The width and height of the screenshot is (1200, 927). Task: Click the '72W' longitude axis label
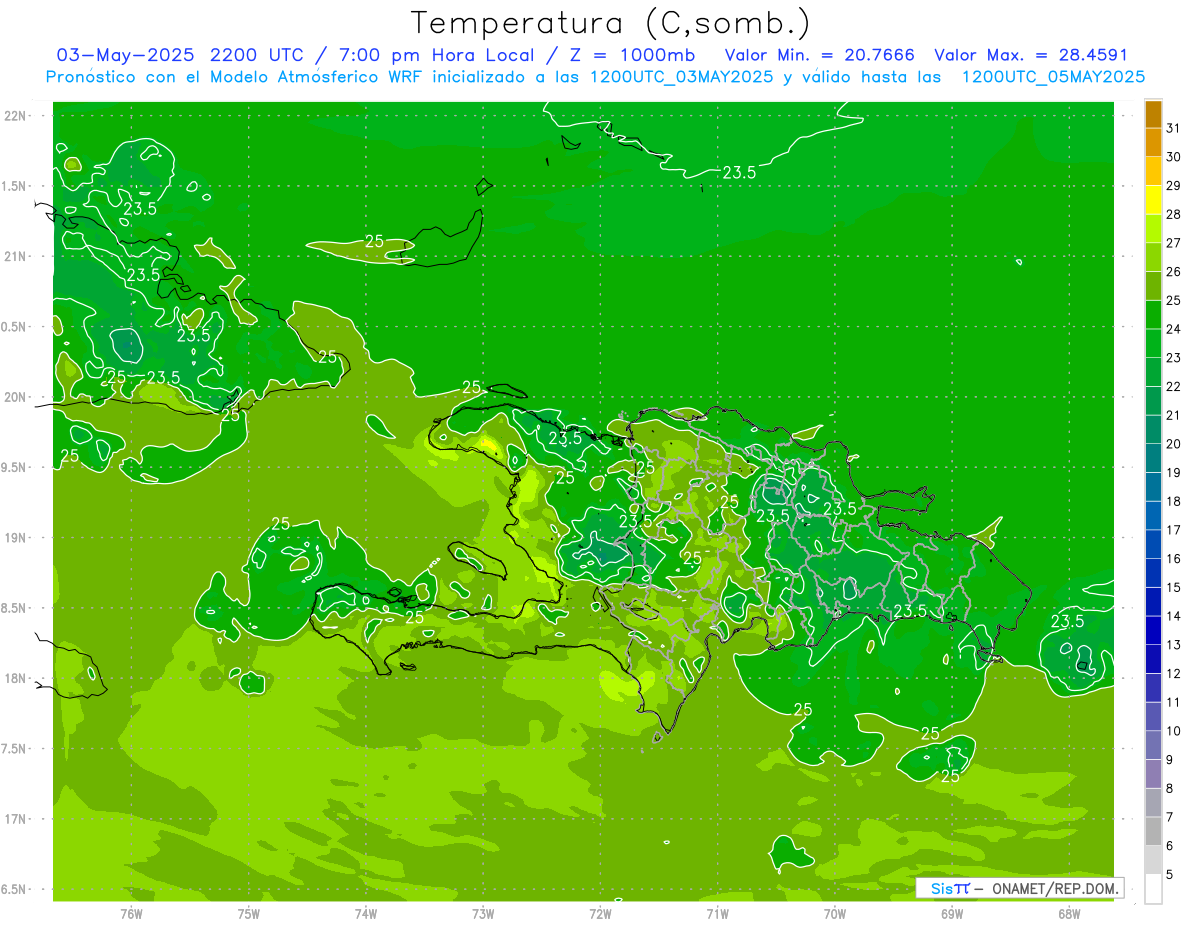coord(600,913)
